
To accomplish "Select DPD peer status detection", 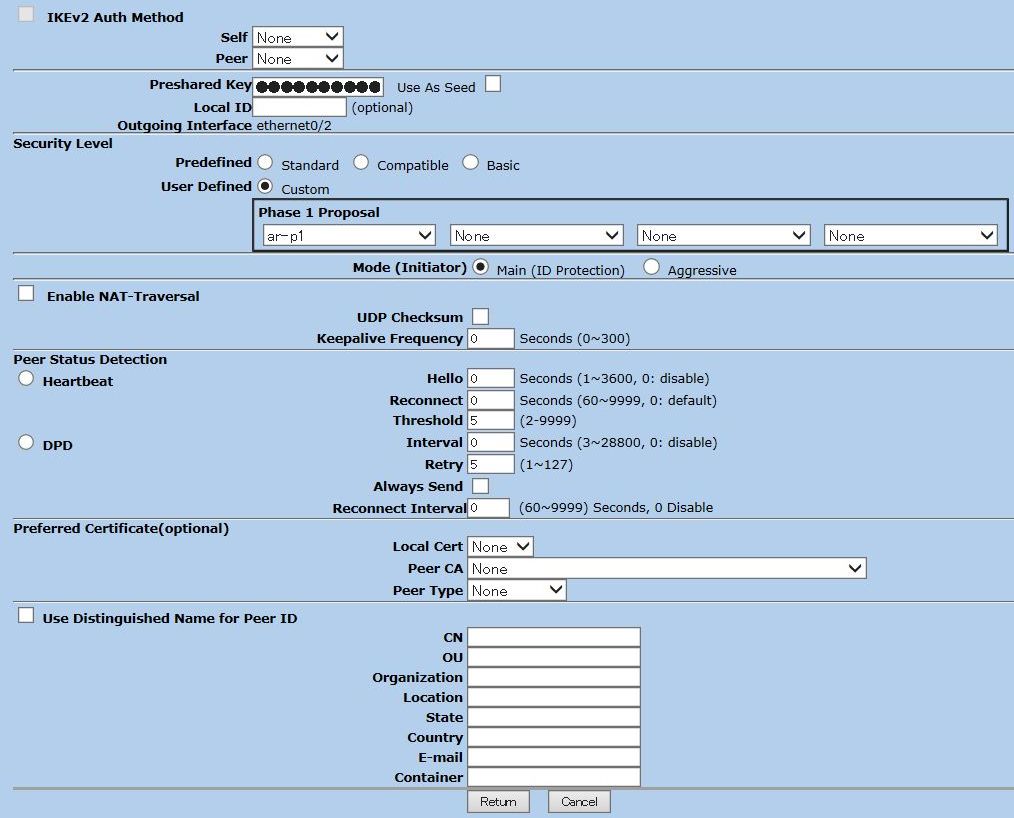I will pyautogui.click(x=26, y=443).
